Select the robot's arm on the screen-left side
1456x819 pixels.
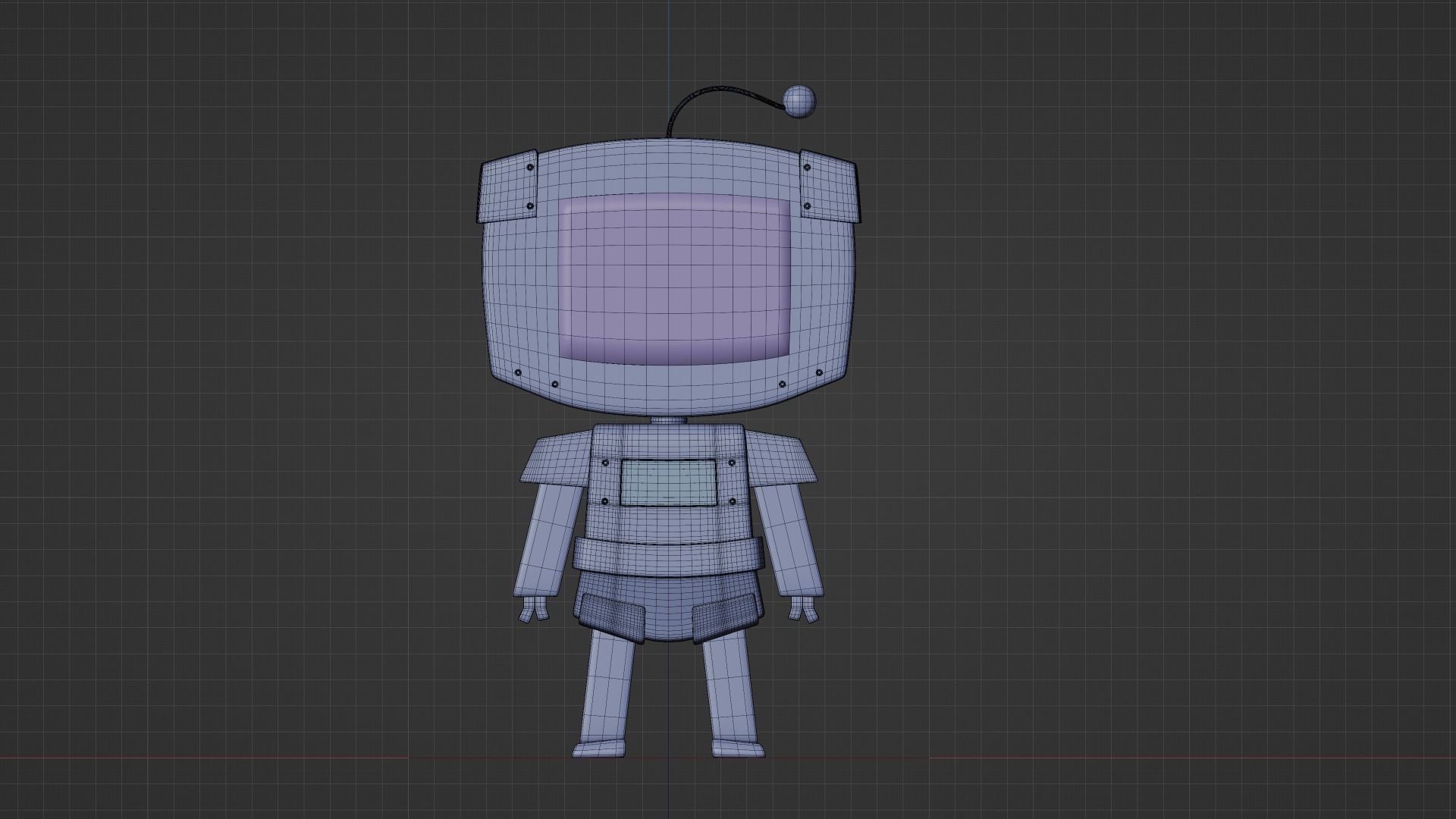tap(548, 539)
